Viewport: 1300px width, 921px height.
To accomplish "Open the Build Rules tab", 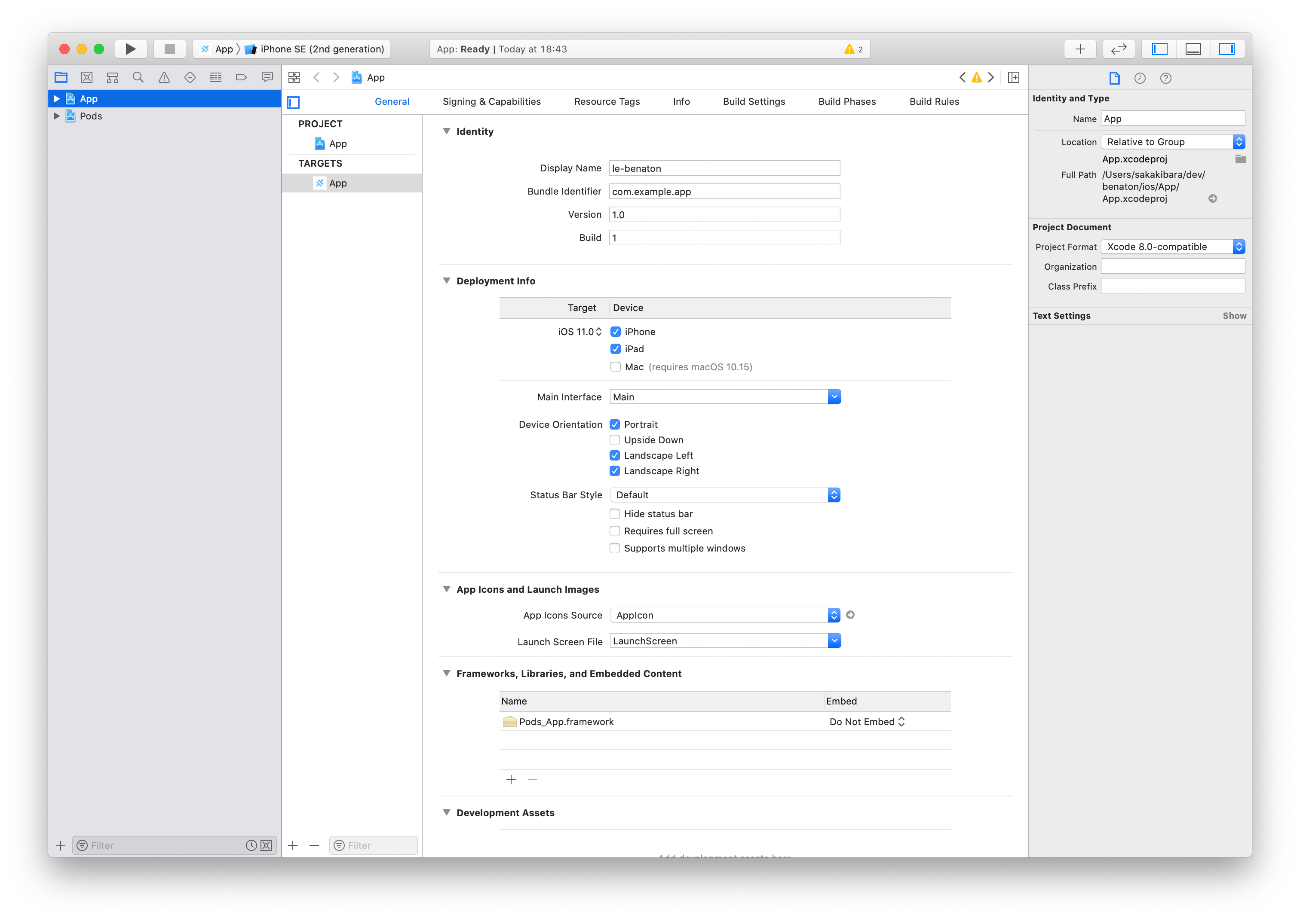I will click(934, 102).
